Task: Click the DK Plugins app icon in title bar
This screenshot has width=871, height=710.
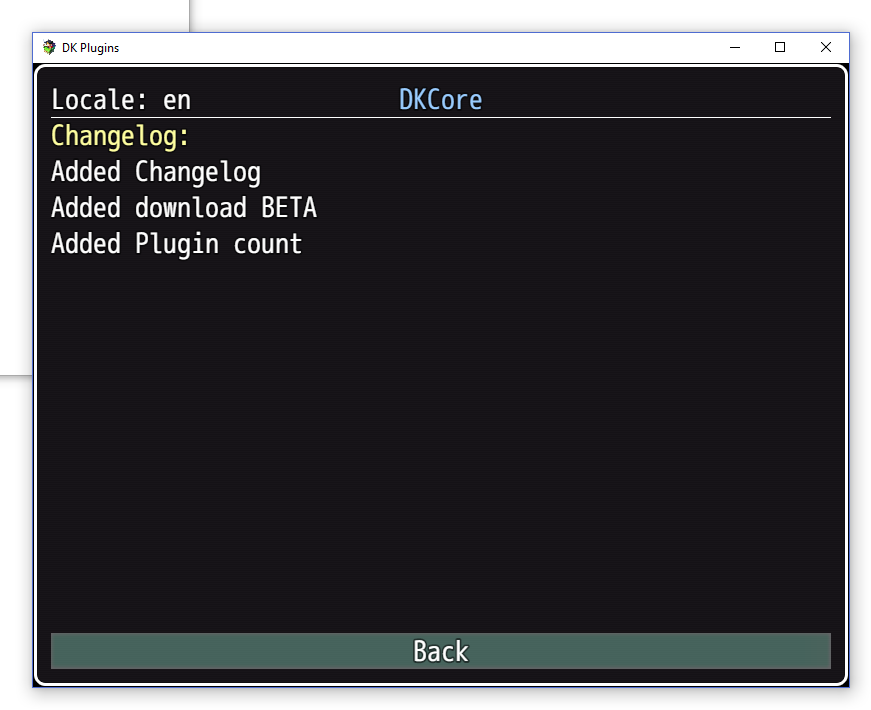Action: [x=49, y=47]
